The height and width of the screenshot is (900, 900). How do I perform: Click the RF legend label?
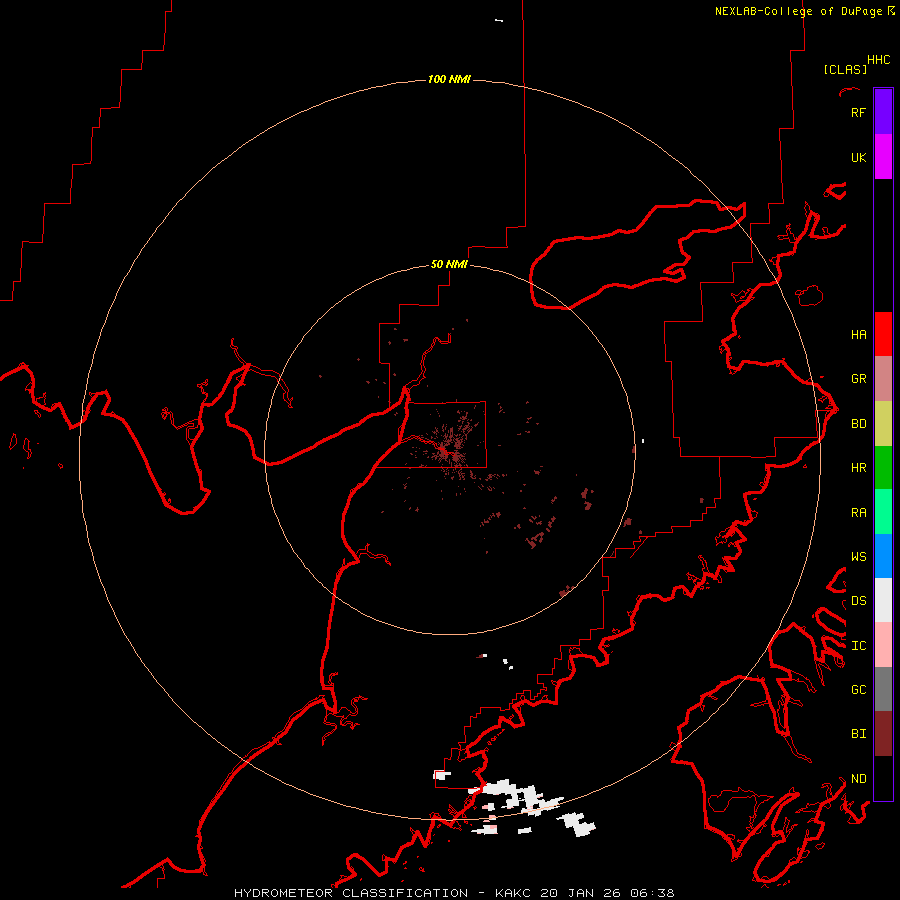point(858,112)
